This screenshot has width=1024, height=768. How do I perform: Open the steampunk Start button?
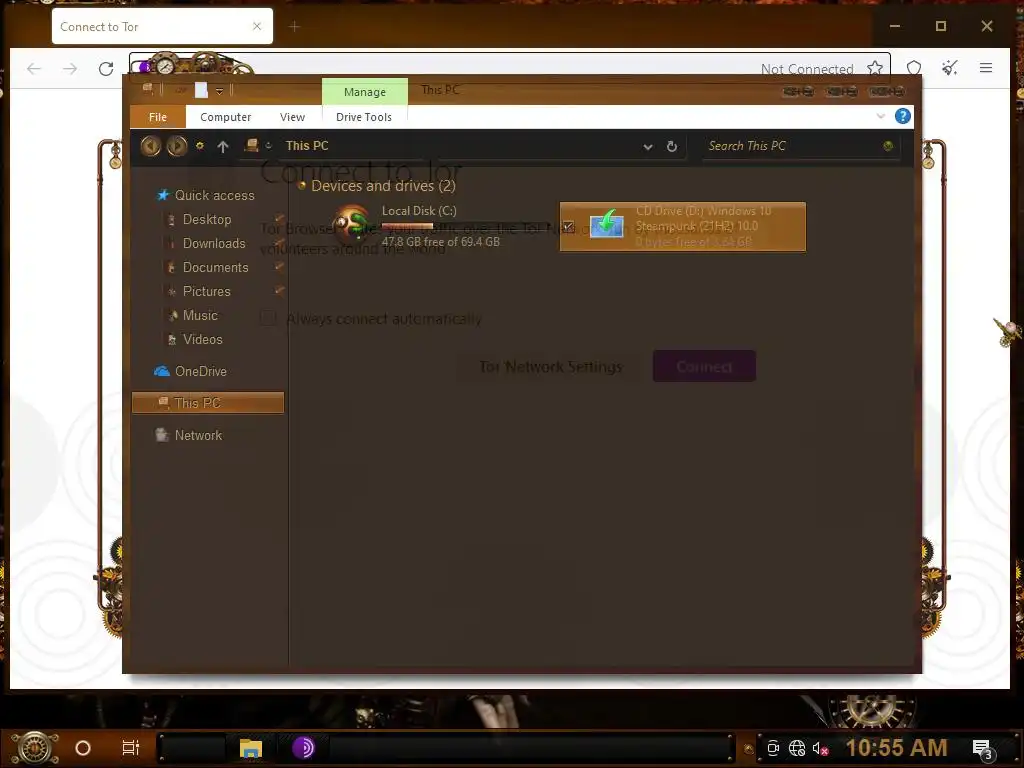35,748
